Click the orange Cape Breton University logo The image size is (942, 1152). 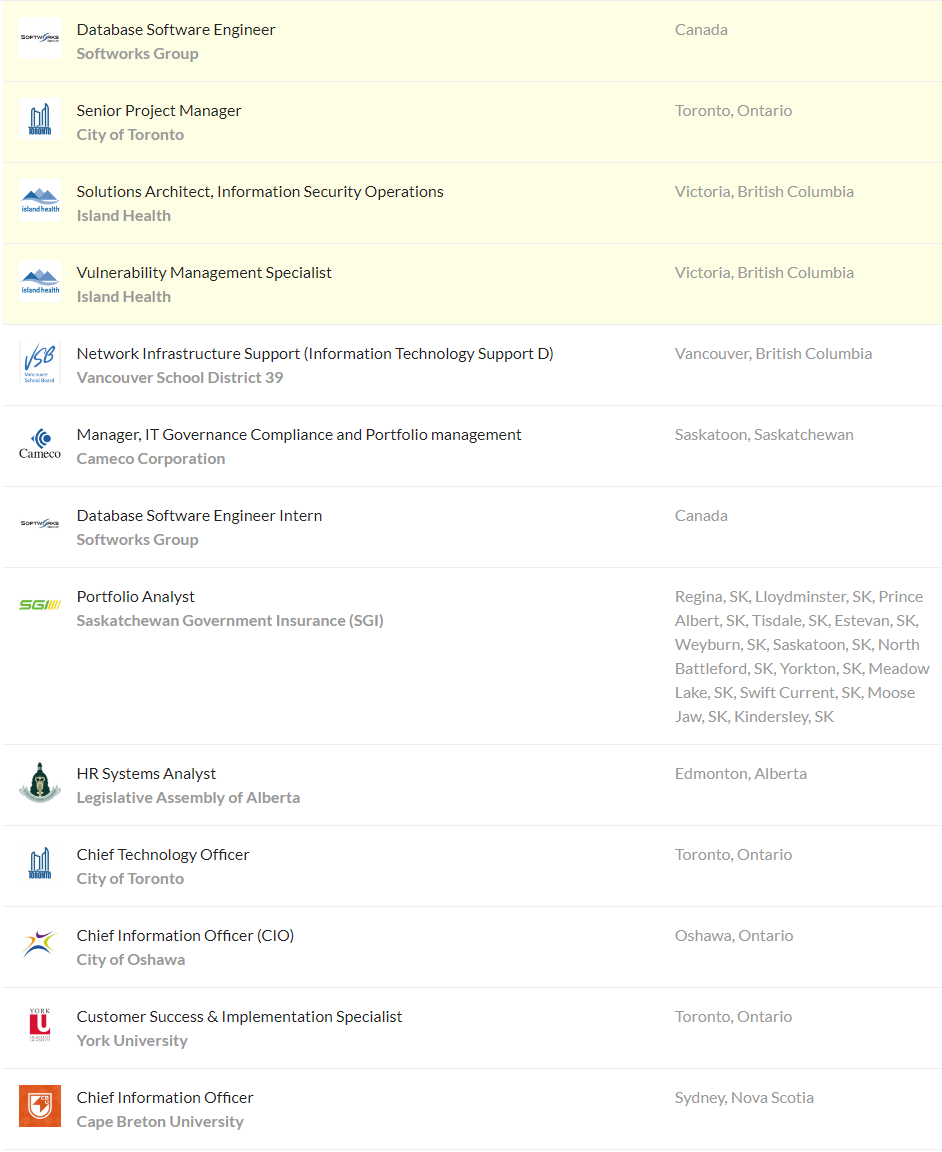[40, 1107]
